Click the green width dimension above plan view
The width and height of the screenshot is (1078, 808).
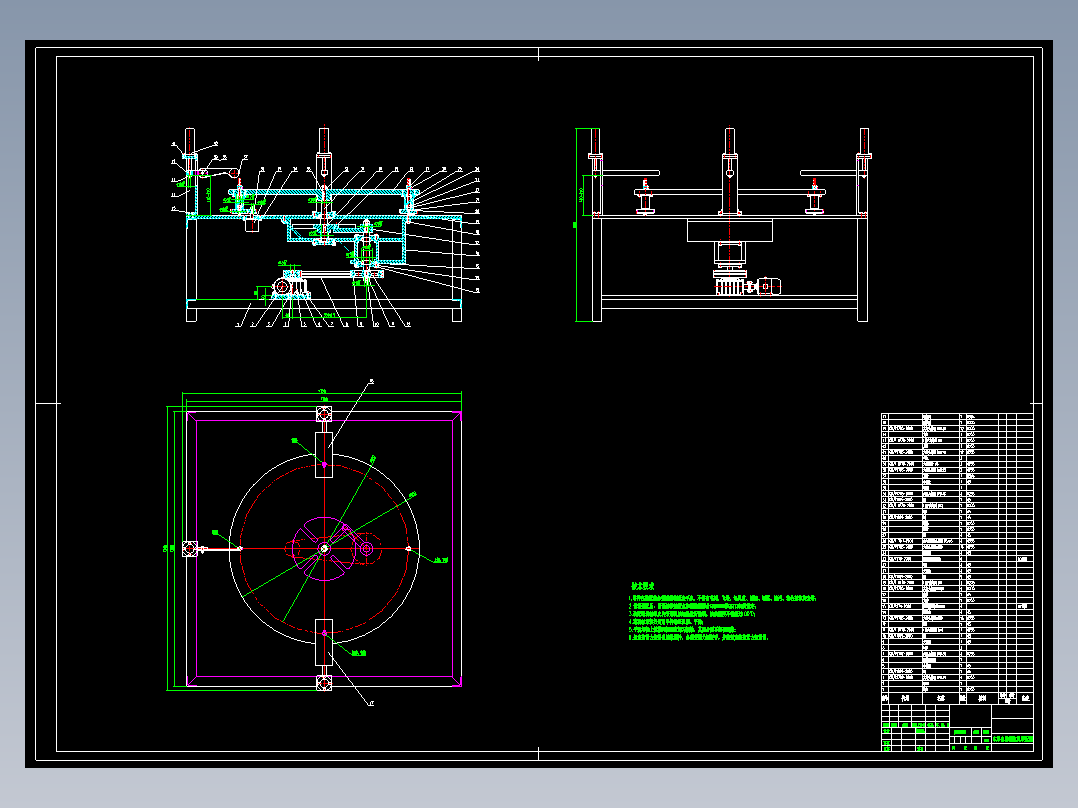pos(322,394)
